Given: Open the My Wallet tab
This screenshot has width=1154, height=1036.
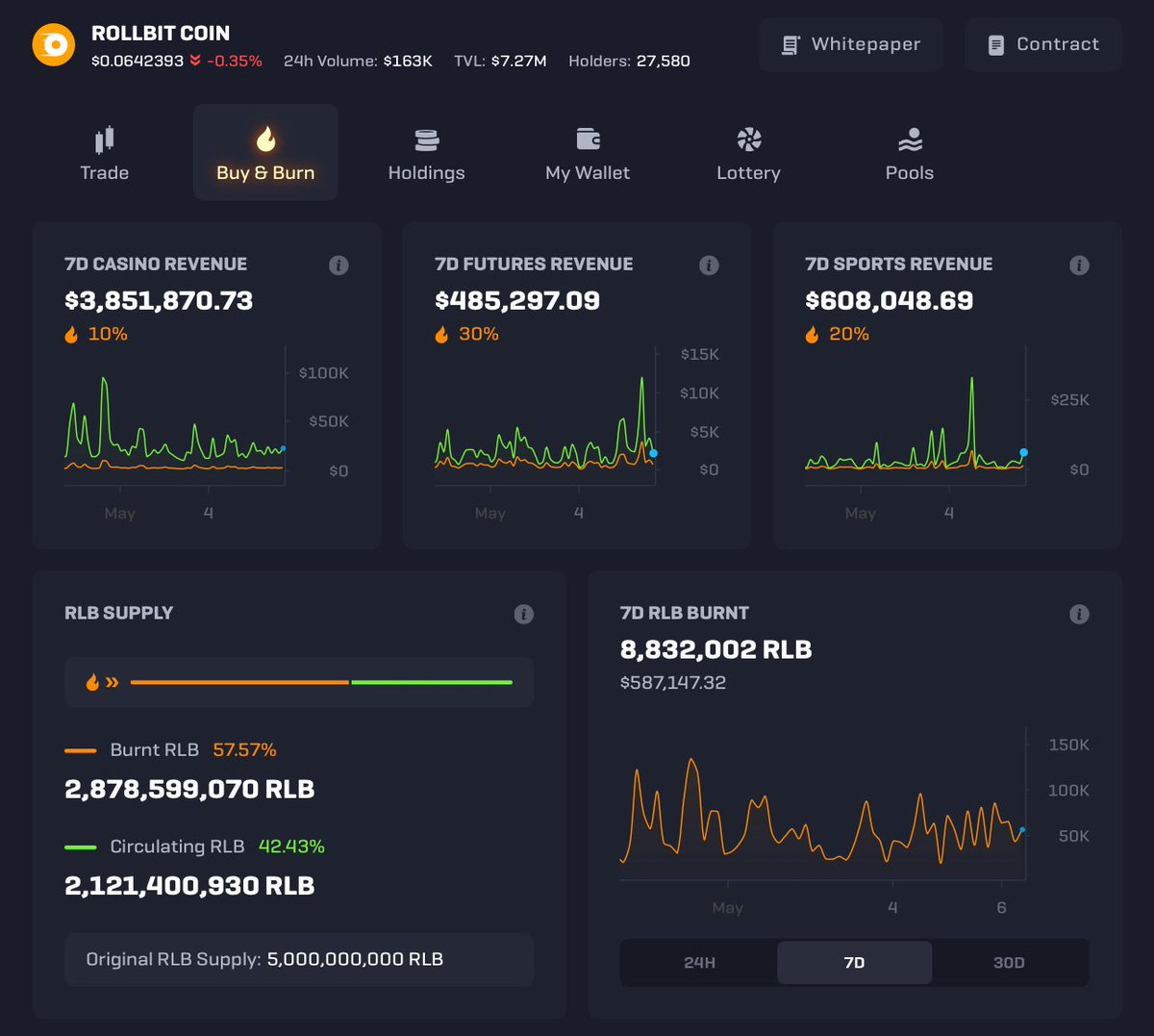Looking at the screenshot, I should 587,154.
